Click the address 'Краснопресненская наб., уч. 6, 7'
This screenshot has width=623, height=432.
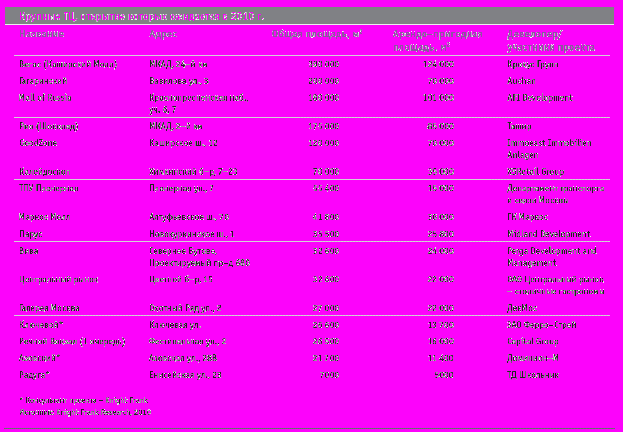click(200, 104)
